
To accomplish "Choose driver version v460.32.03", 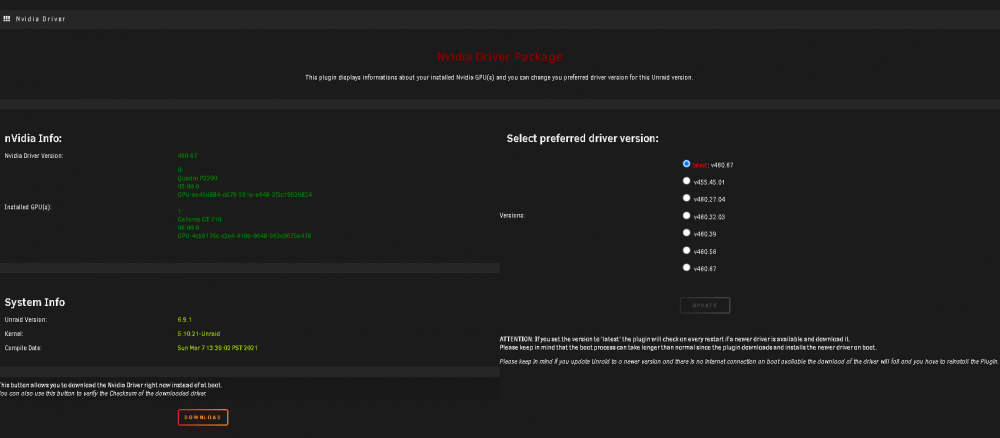I will point(687,215).
